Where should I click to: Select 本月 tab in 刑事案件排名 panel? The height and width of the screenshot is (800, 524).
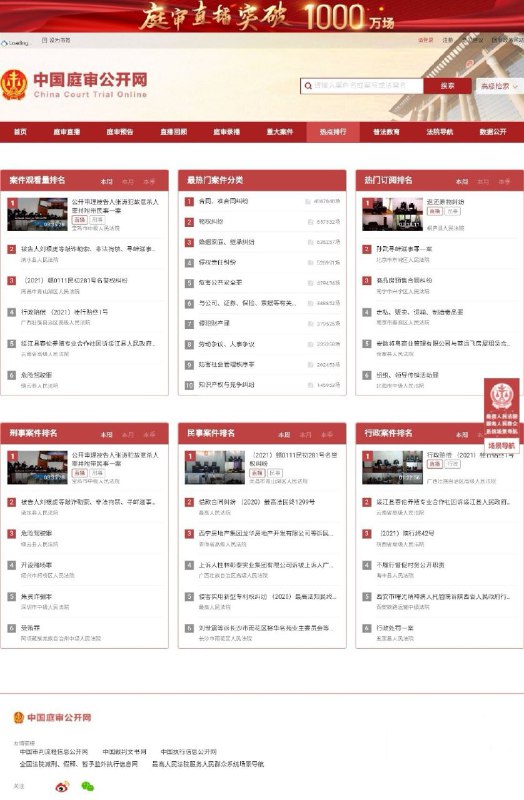(128, 434)
